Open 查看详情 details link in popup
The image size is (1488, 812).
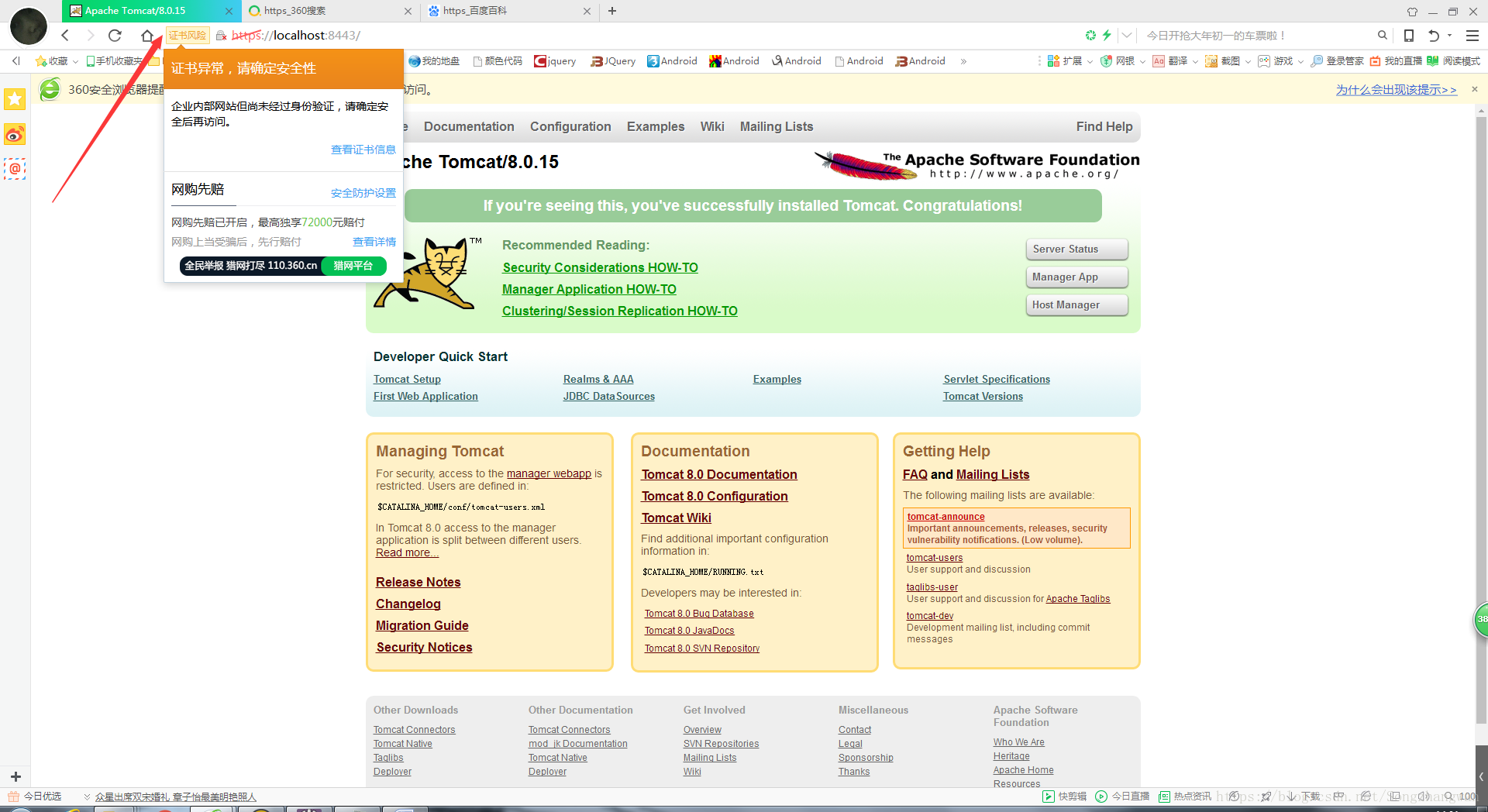[374, 242]
